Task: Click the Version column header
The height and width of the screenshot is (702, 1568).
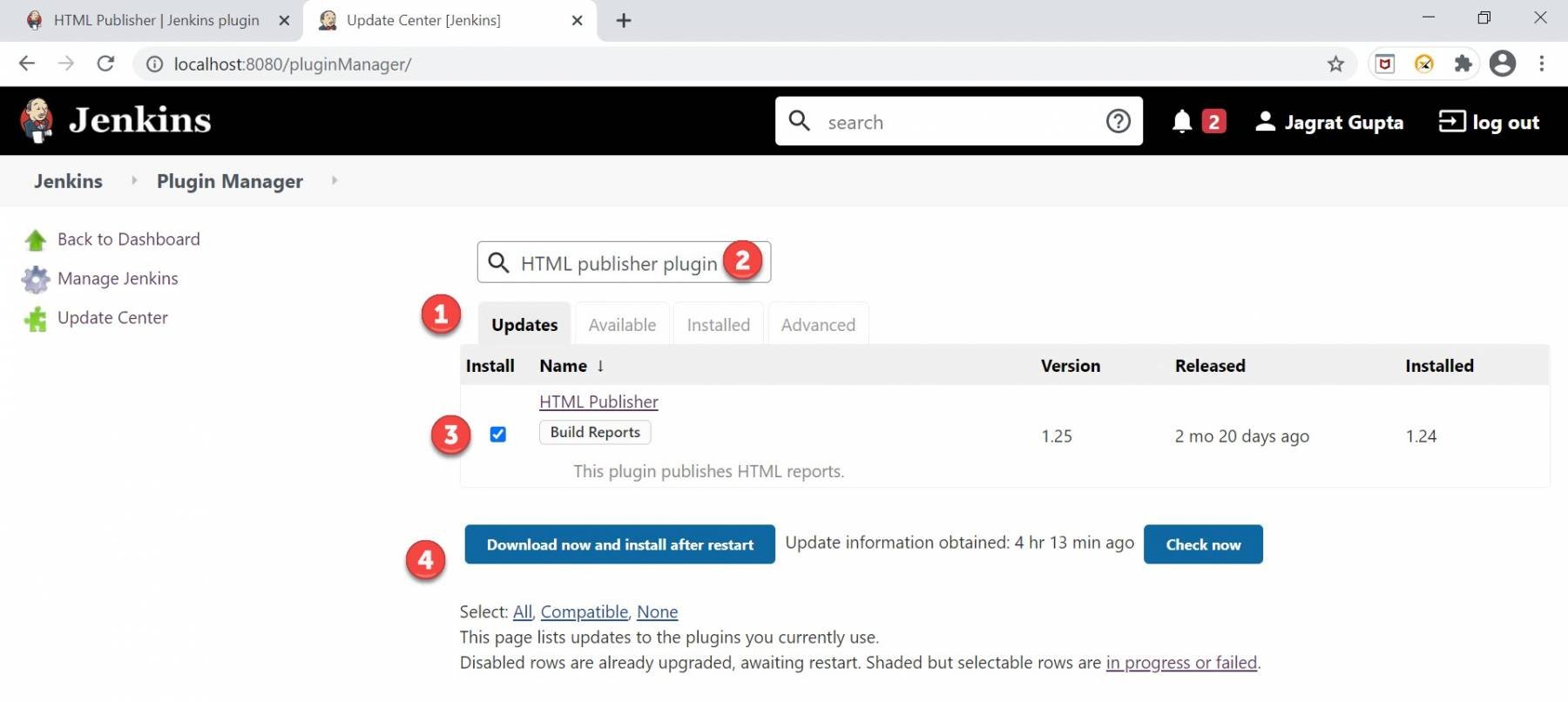Action: [1071, 366]
